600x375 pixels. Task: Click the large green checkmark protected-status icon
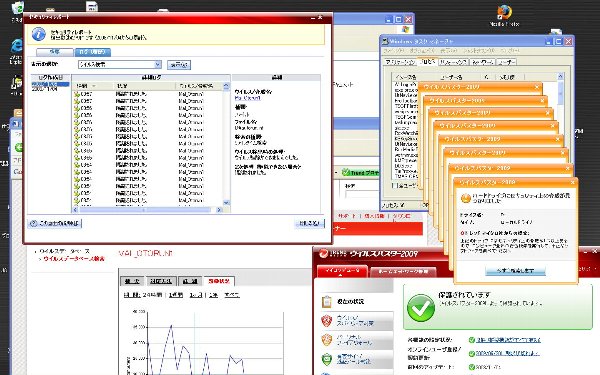coord(421,308)
